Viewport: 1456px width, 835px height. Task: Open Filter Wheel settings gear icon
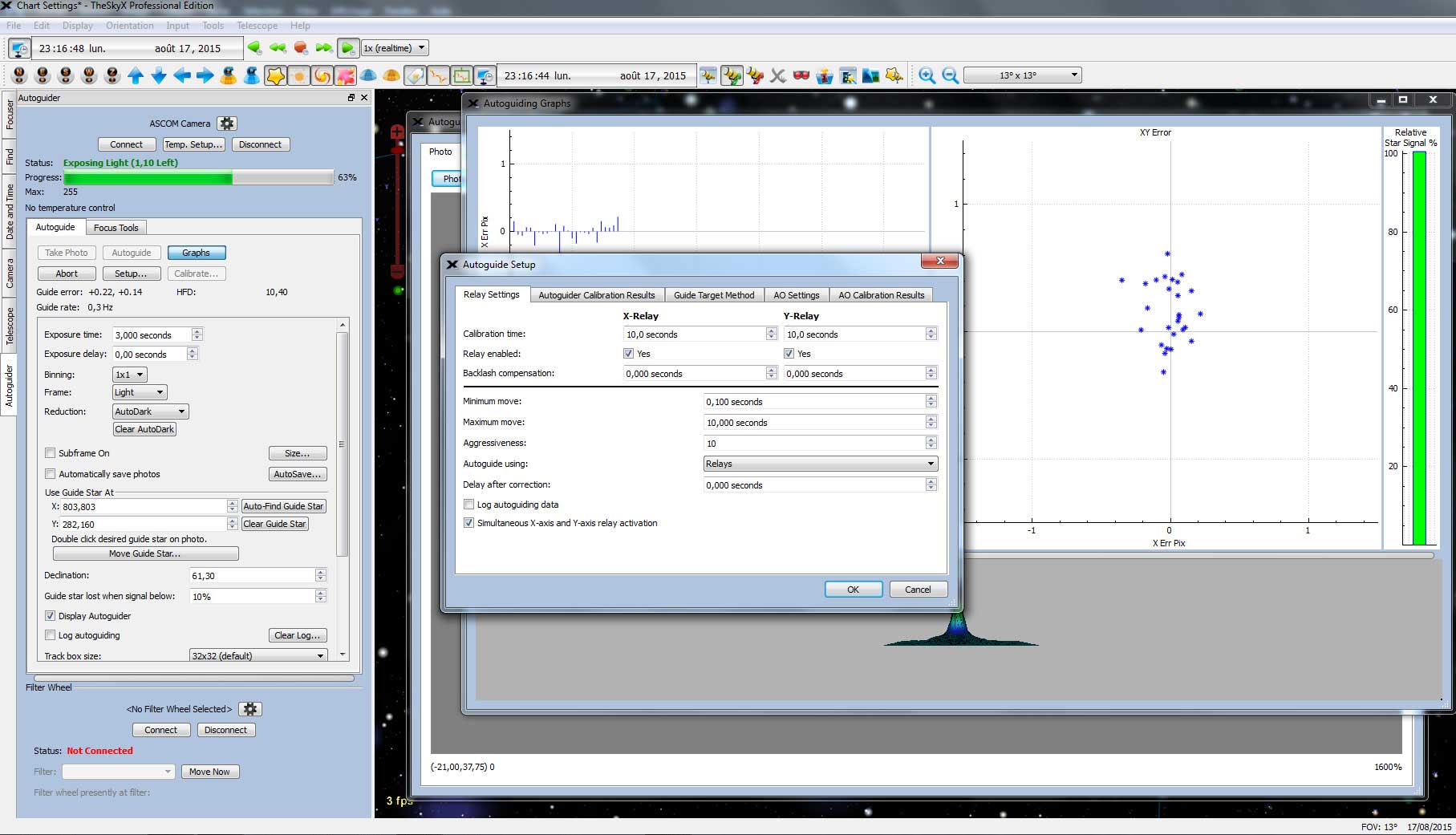(x=250, y=709)
